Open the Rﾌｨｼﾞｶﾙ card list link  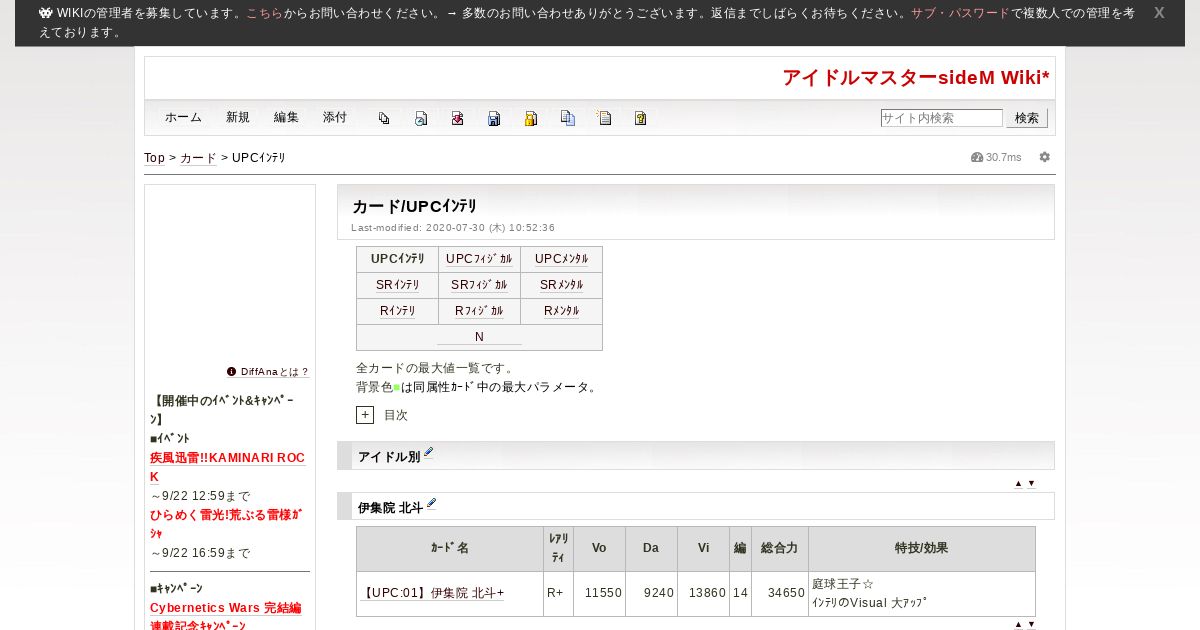pos(479,311)
